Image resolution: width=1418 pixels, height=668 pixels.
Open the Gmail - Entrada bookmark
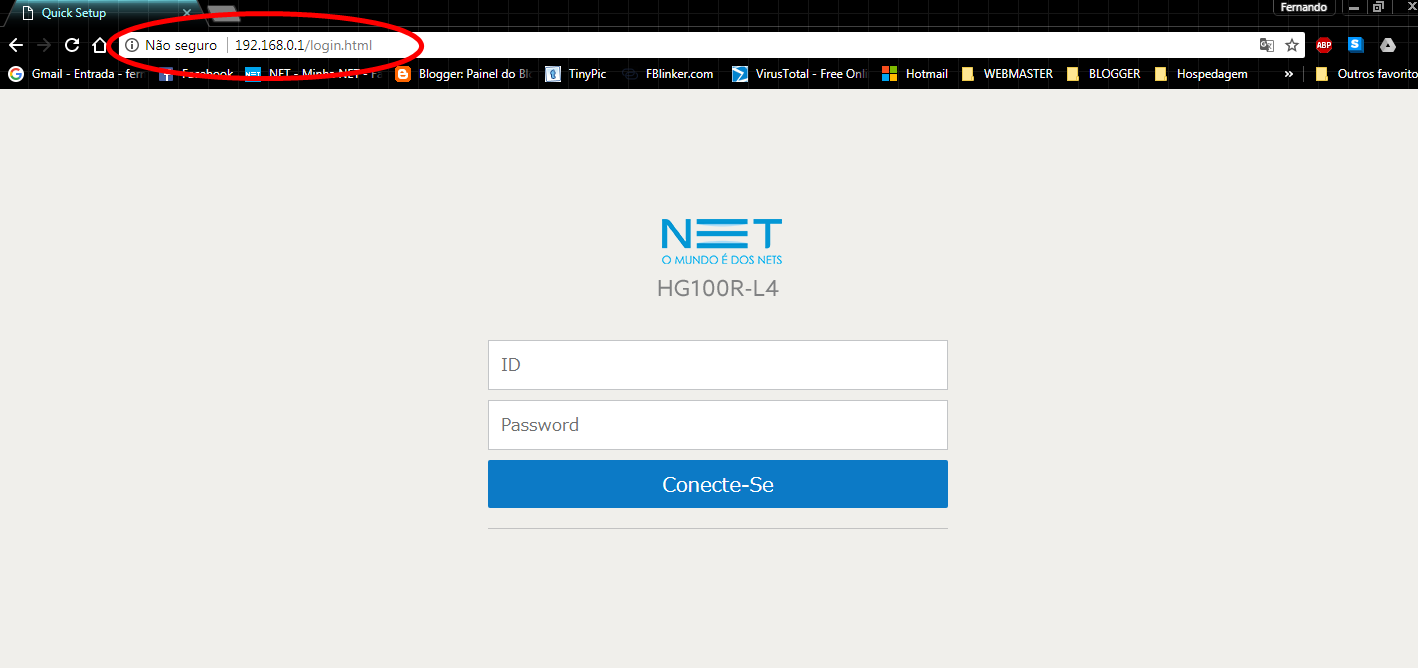pos(76,74)
